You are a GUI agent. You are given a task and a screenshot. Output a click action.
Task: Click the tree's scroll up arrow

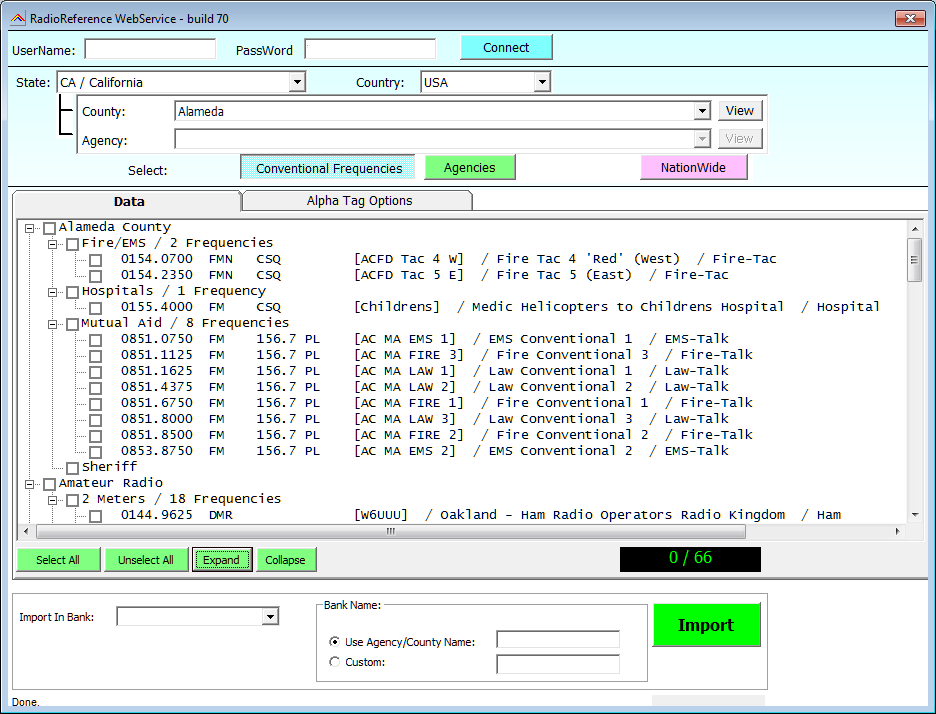pos(915,229)
